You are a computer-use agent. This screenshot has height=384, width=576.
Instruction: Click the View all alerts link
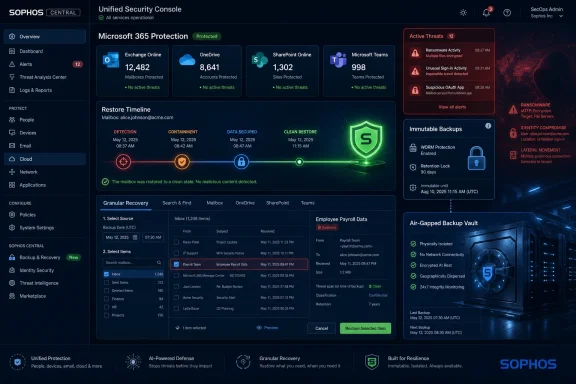pyautogui.click(x=452, y=107)
